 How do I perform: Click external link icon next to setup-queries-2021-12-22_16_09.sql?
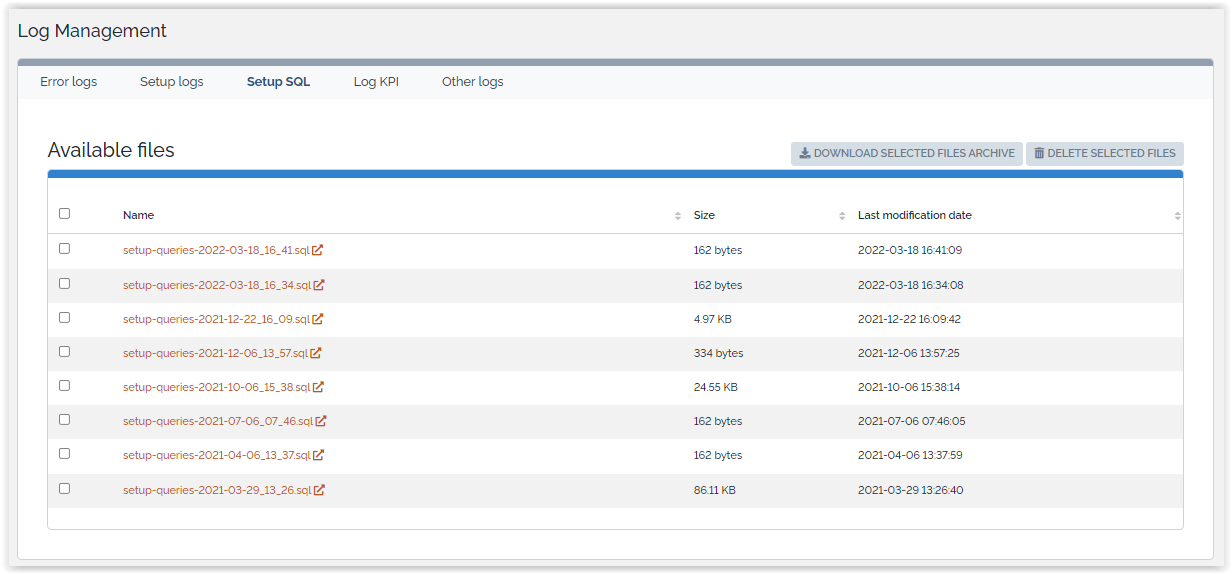pyautogui.click(x=318, y=319)
